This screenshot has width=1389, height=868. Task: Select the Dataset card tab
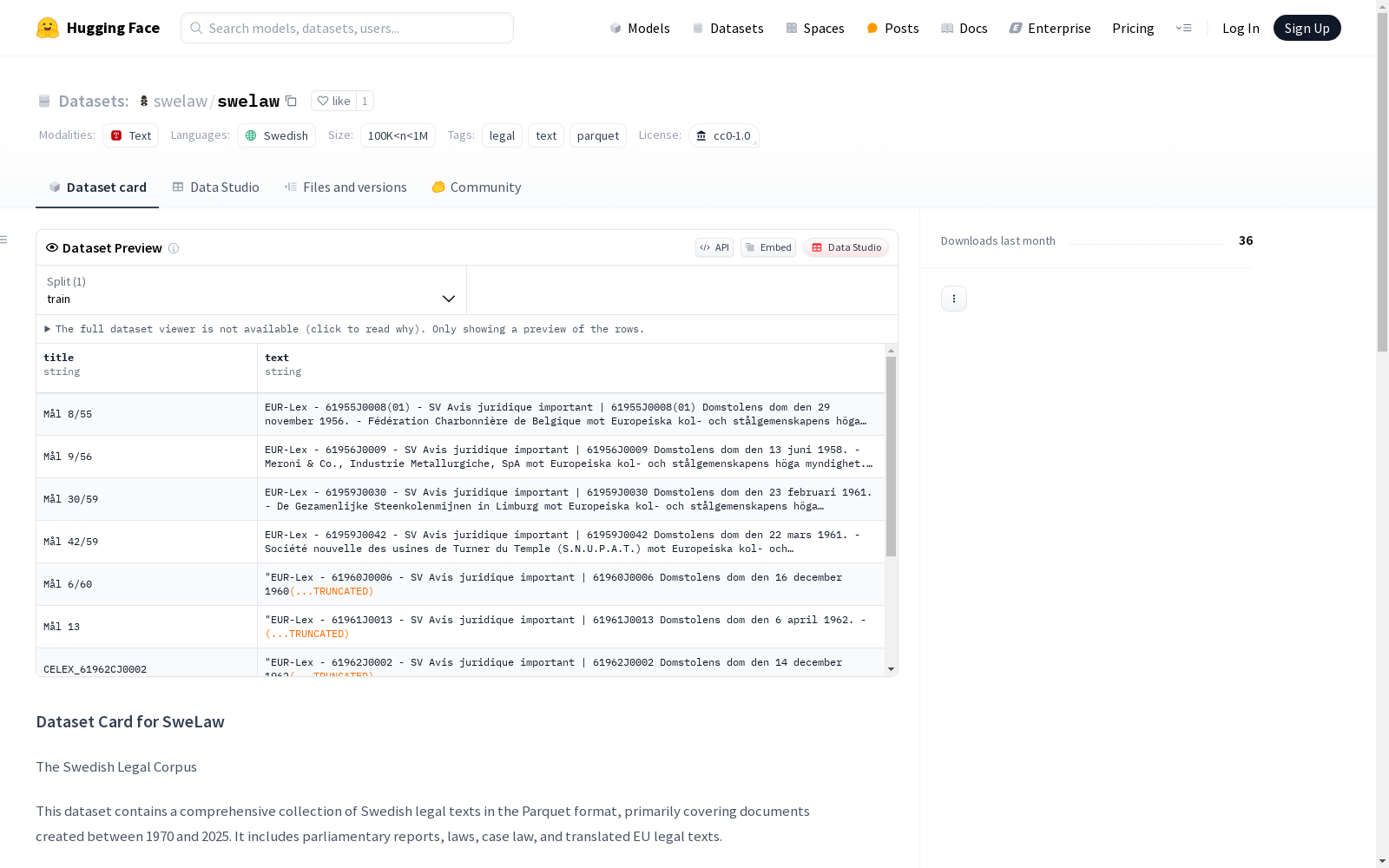pyautogui.click(x=97, y=187)
